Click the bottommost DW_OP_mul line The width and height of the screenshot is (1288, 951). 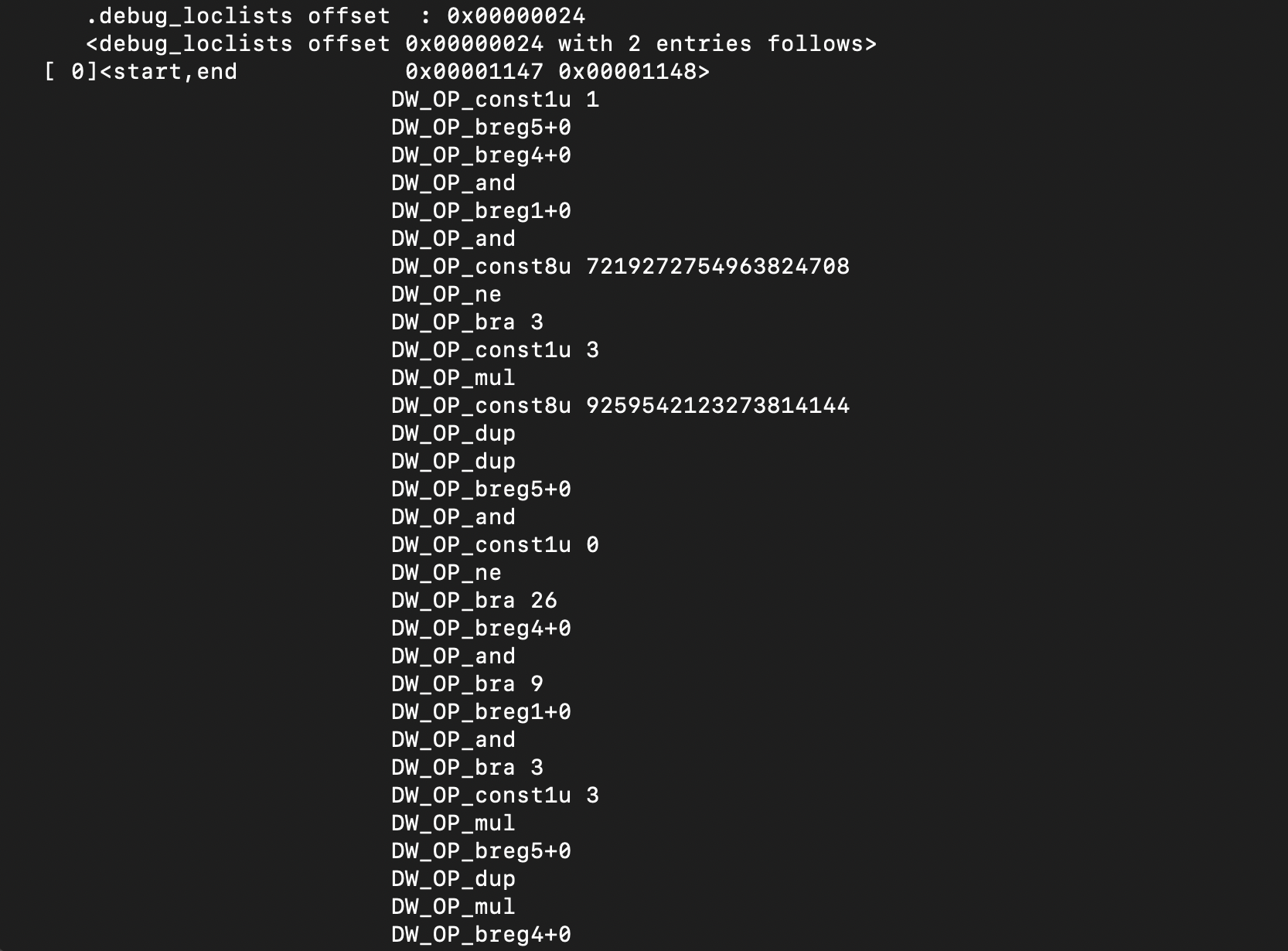[453, 907]
